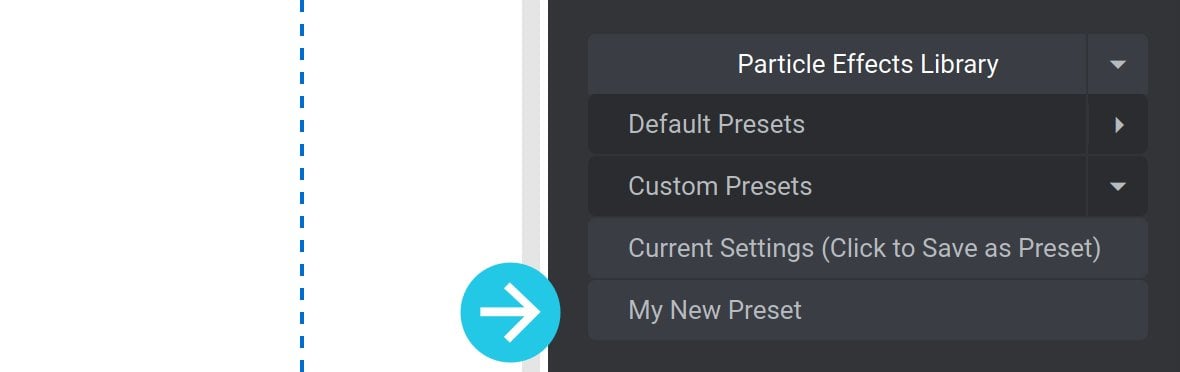Click the "My New Preset" text label
The image size is (1180, 372).
715,310
